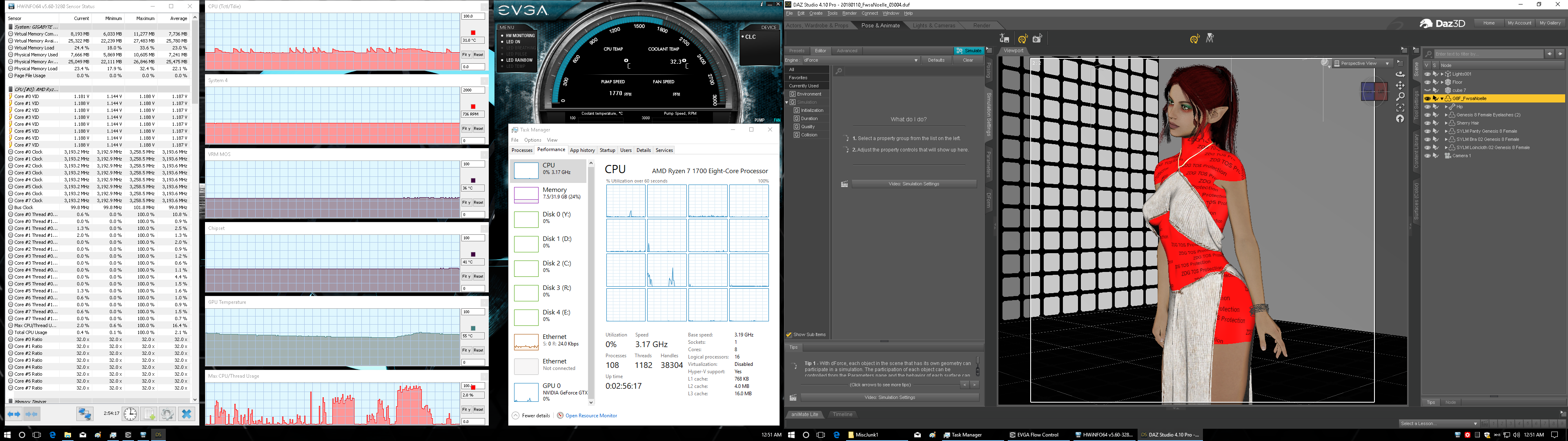Open the App history tab in Task Manager
Image resolution: width=1568 pixels, height=441 pixels.
[582, 150]
